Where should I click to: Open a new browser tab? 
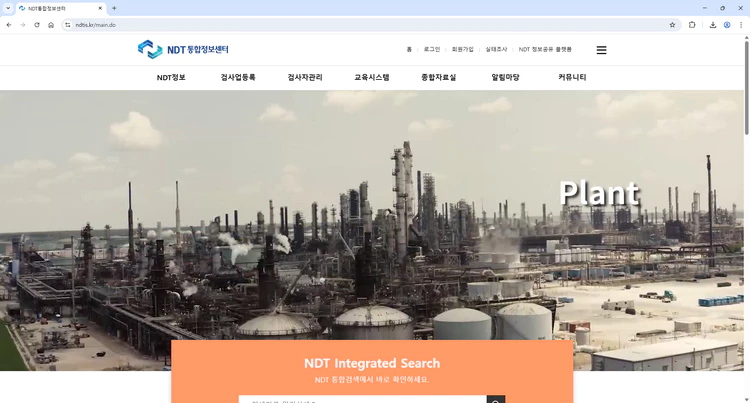(x=114, y=8)
